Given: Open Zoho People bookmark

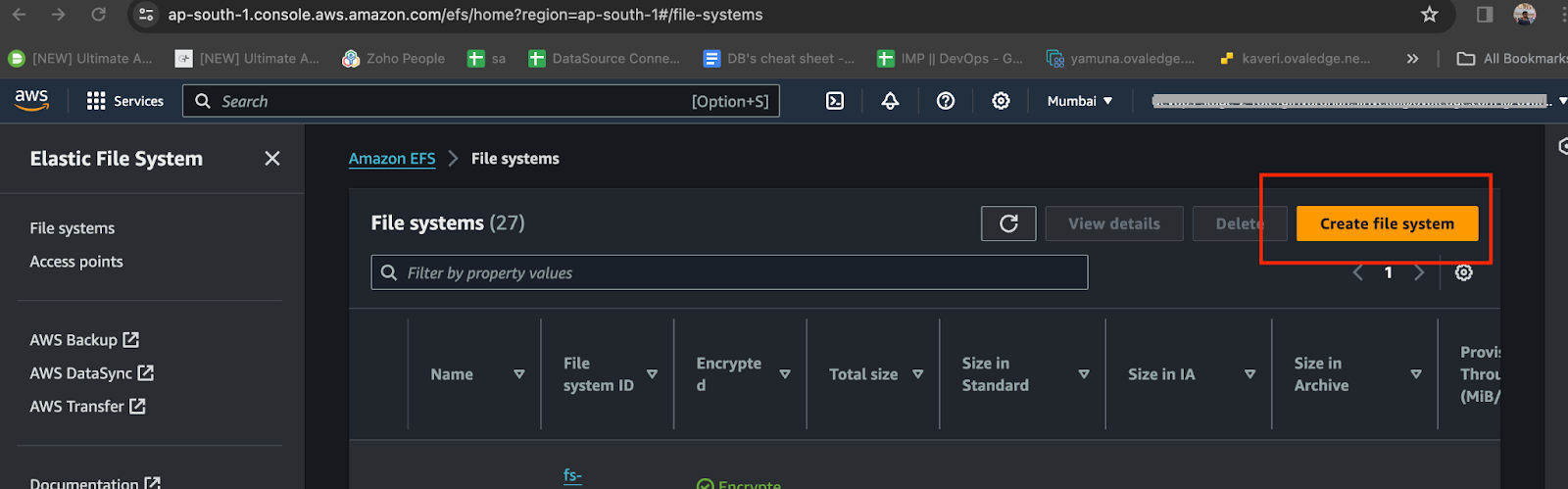Looking at the screenshot, I should click(x=393, y=59).
